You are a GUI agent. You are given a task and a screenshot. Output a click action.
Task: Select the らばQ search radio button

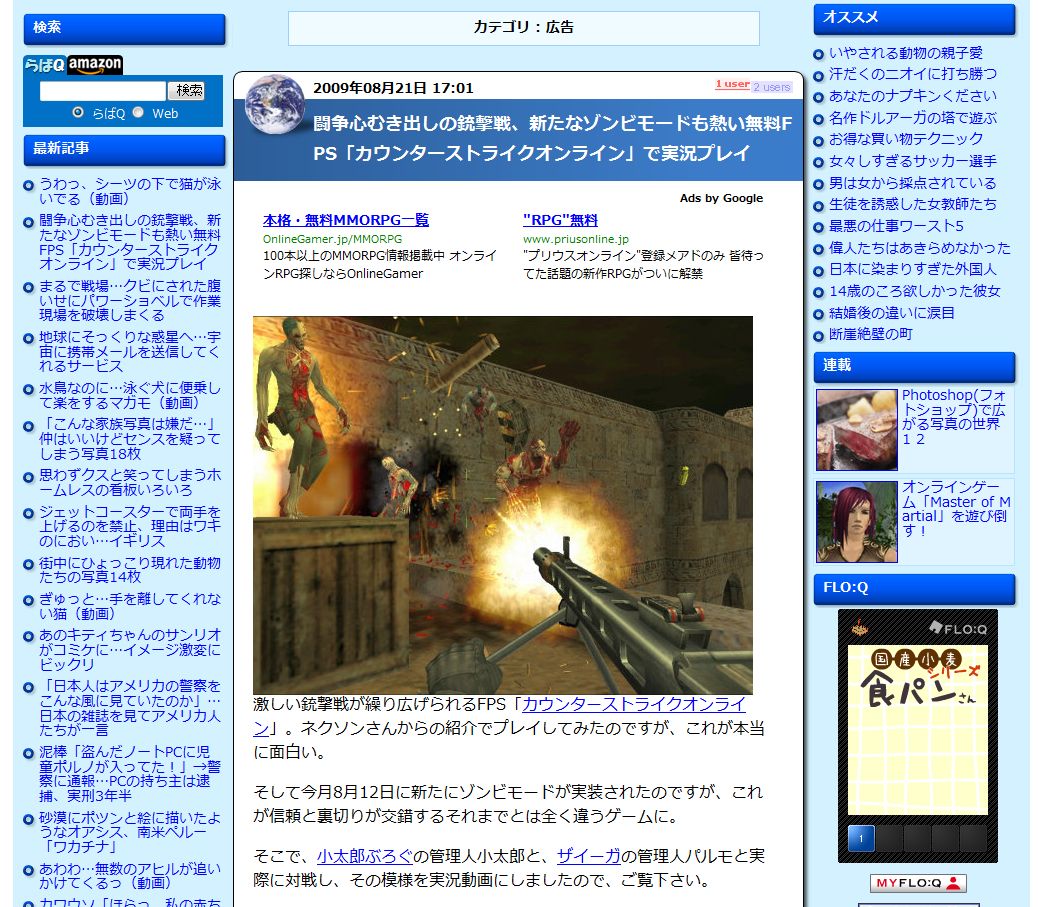79,113
